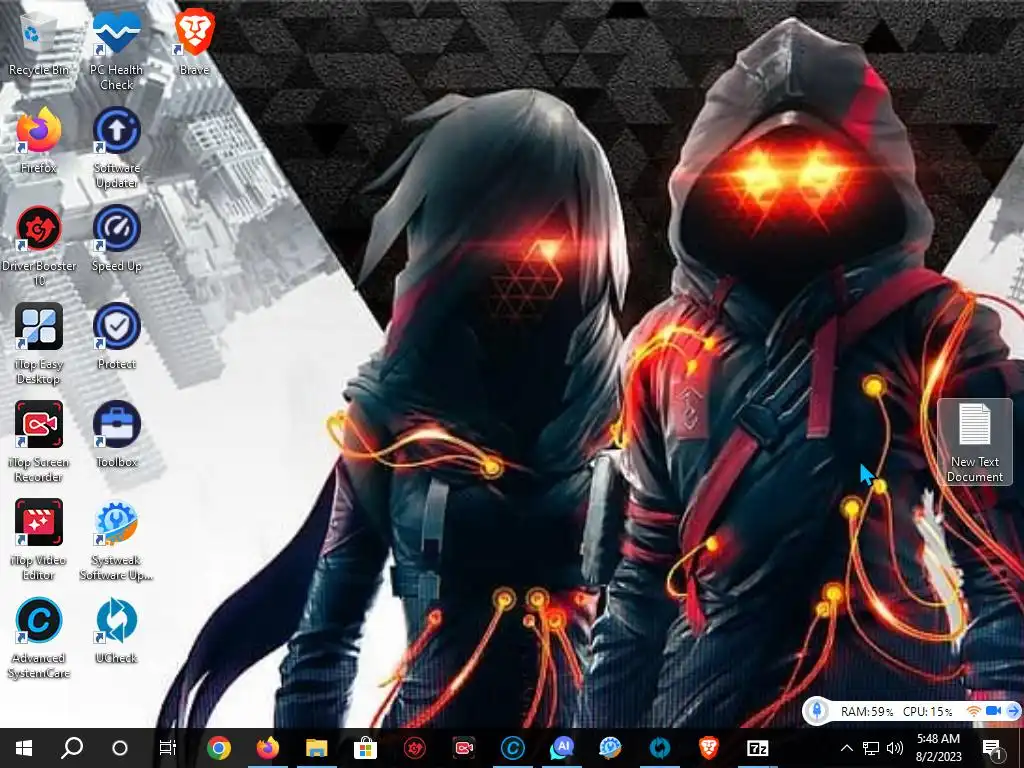
Task: Open taskbar Search
Action: click(72, 748)
